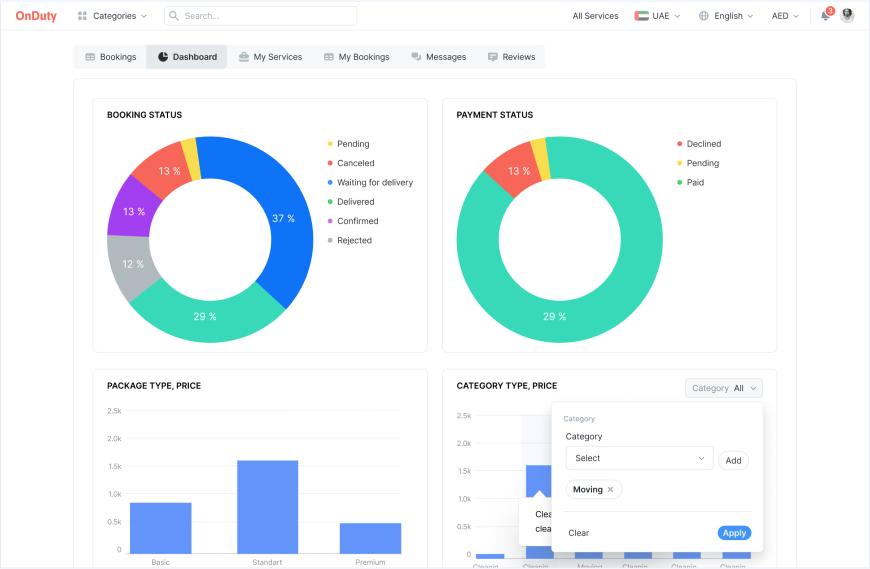870x569 pixels.
Task: Toggle Delivered legend item
Action: point(351,202)
